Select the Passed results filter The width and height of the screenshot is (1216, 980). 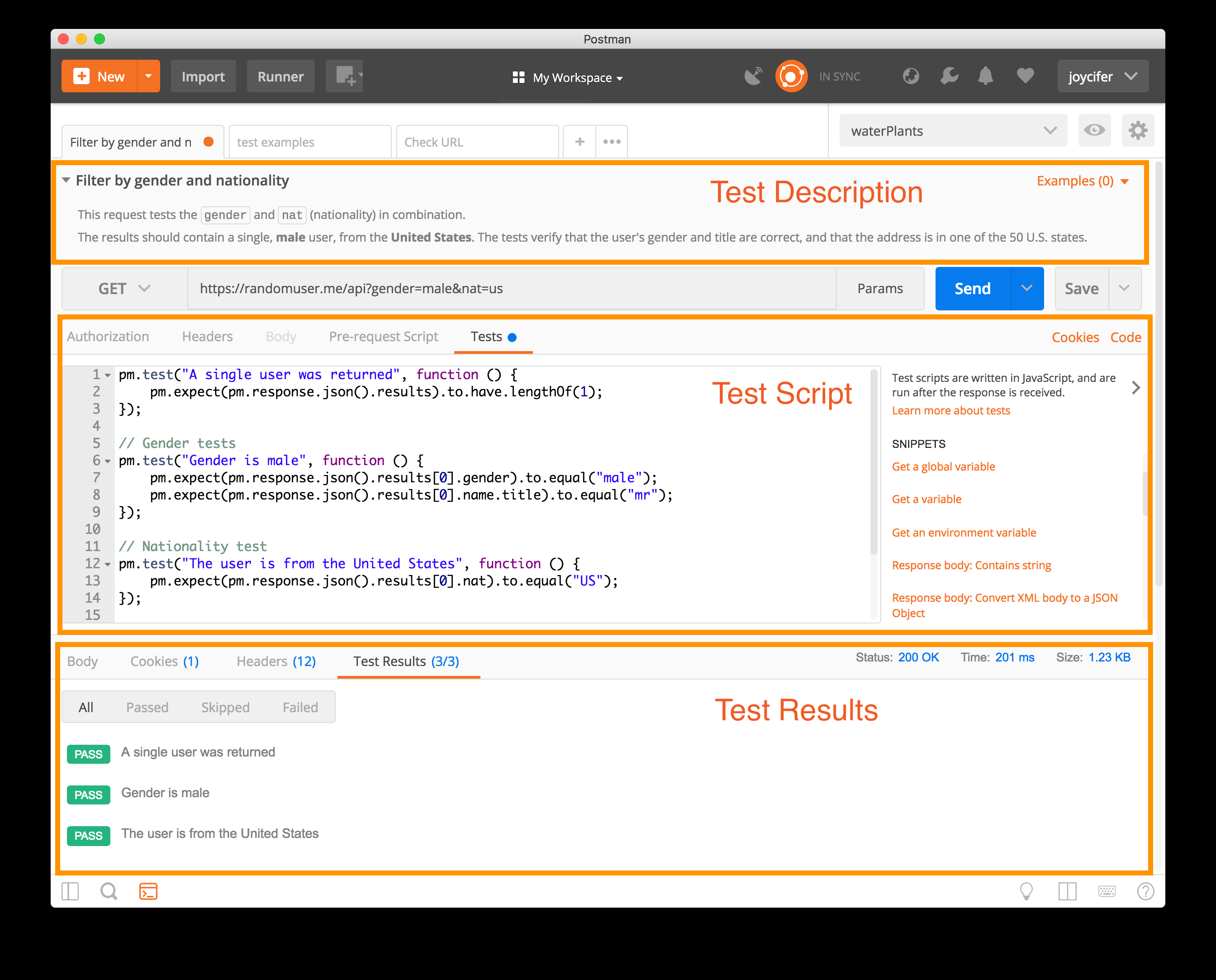click(147, 707)
